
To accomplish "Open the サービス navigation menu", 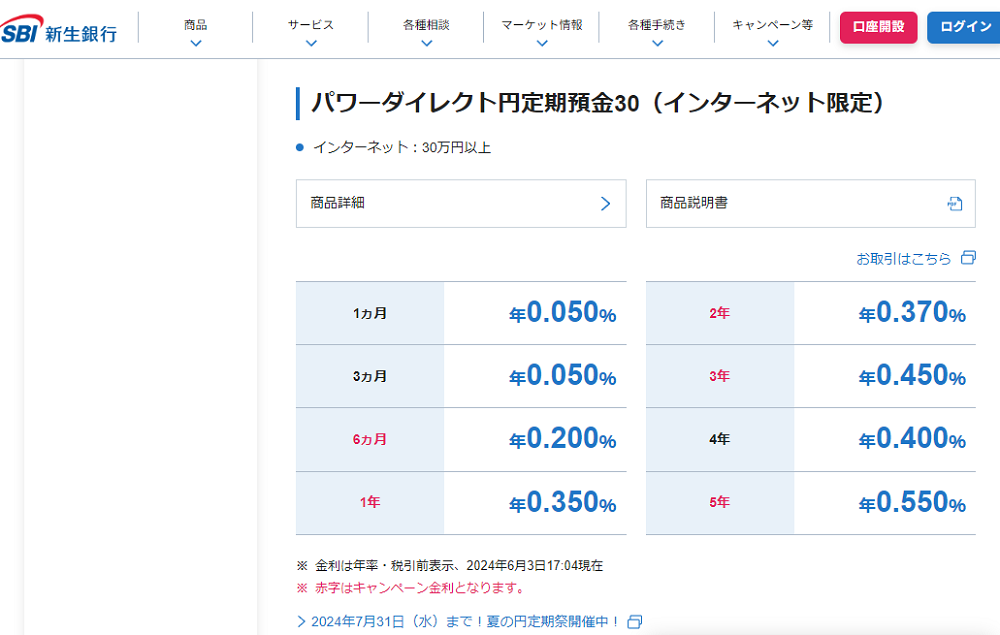I will coord(311,32).
